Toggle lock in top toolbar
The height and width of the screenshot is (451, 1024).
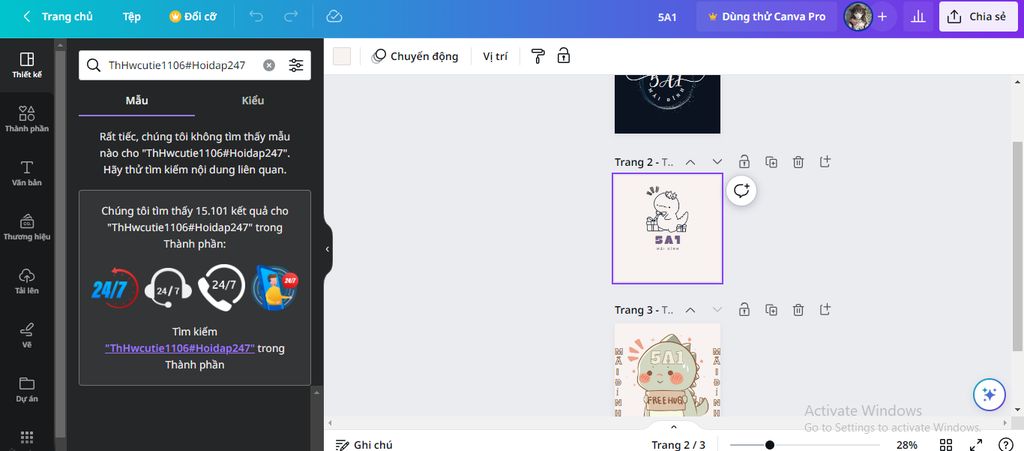tap(564, 56)
